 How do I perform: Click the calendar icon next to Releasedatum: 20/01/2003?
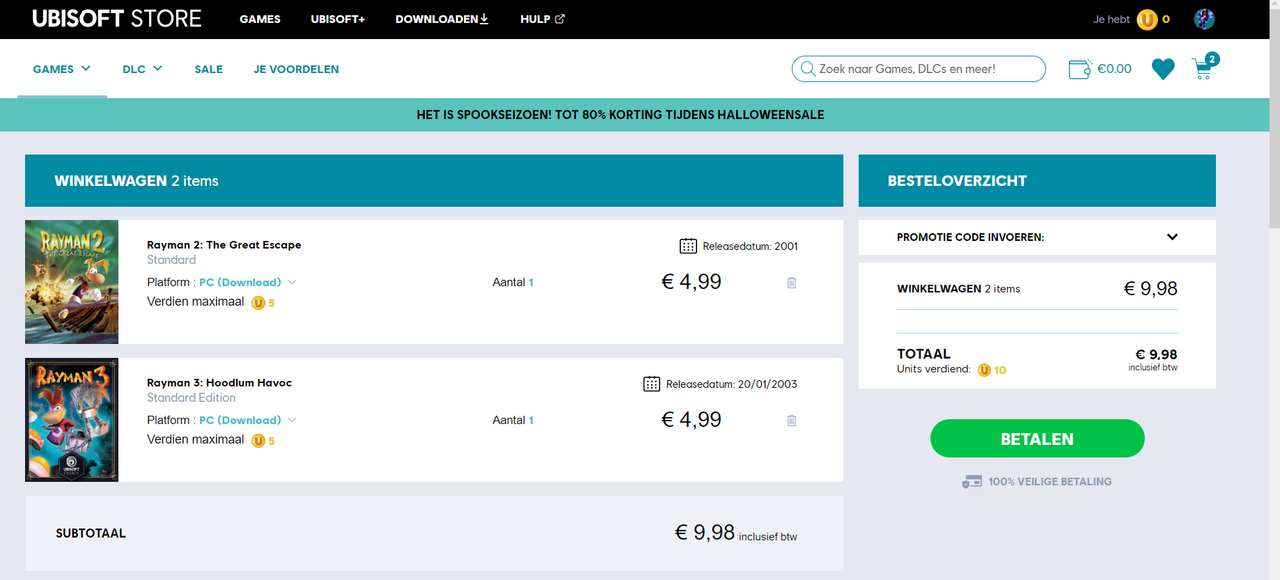(x=651, y=384)
